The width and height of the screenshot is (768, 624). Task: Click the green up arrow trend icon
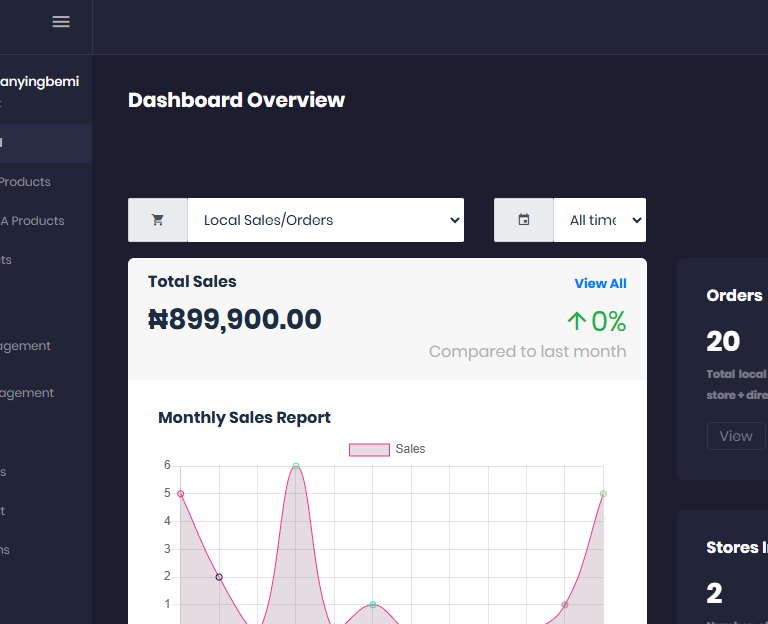576,321
